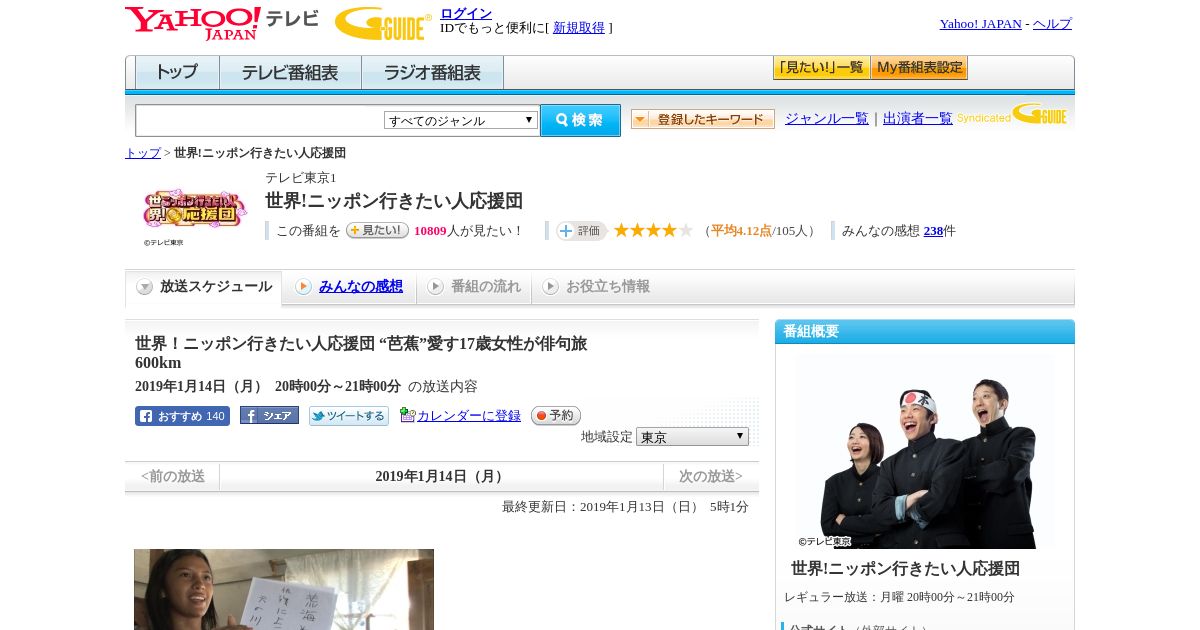Viewport: 1200px width, 630px height.
Task: Go to <前の放送 previous broadcast
Action: [173, 476]
